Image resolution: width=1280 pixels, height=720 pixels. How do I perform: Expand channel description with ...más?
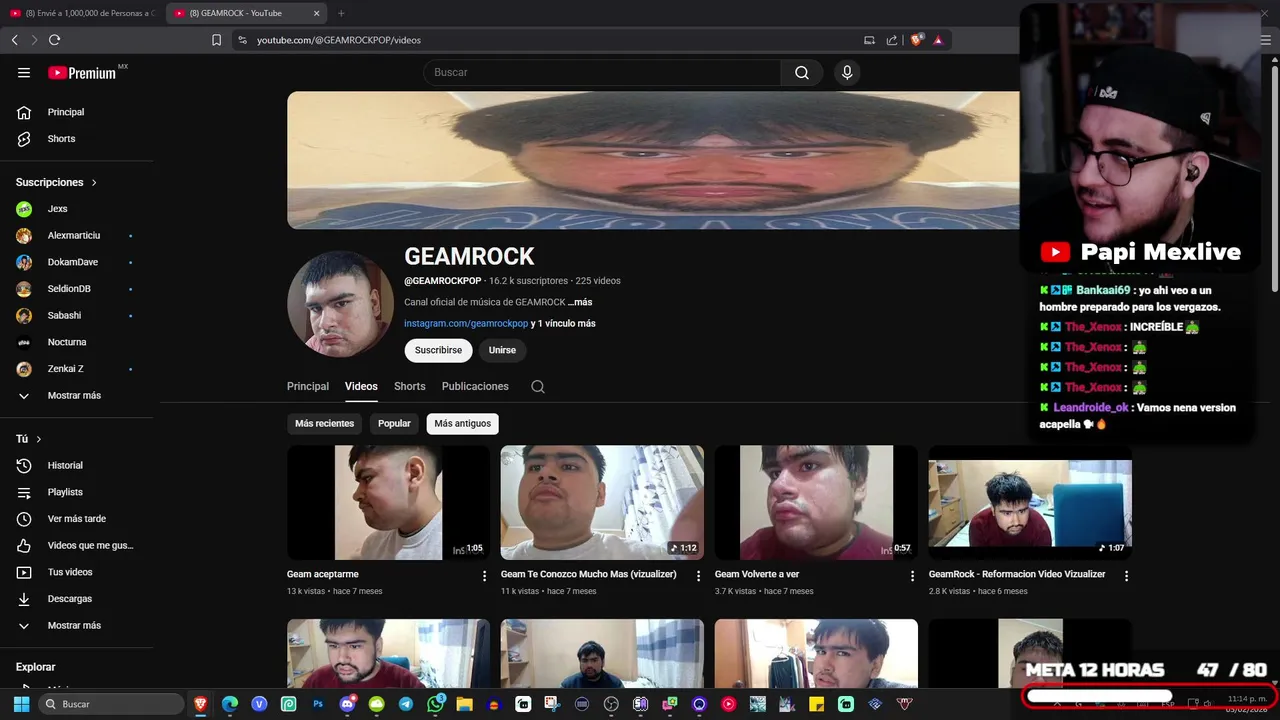click(x=580, y=302)
